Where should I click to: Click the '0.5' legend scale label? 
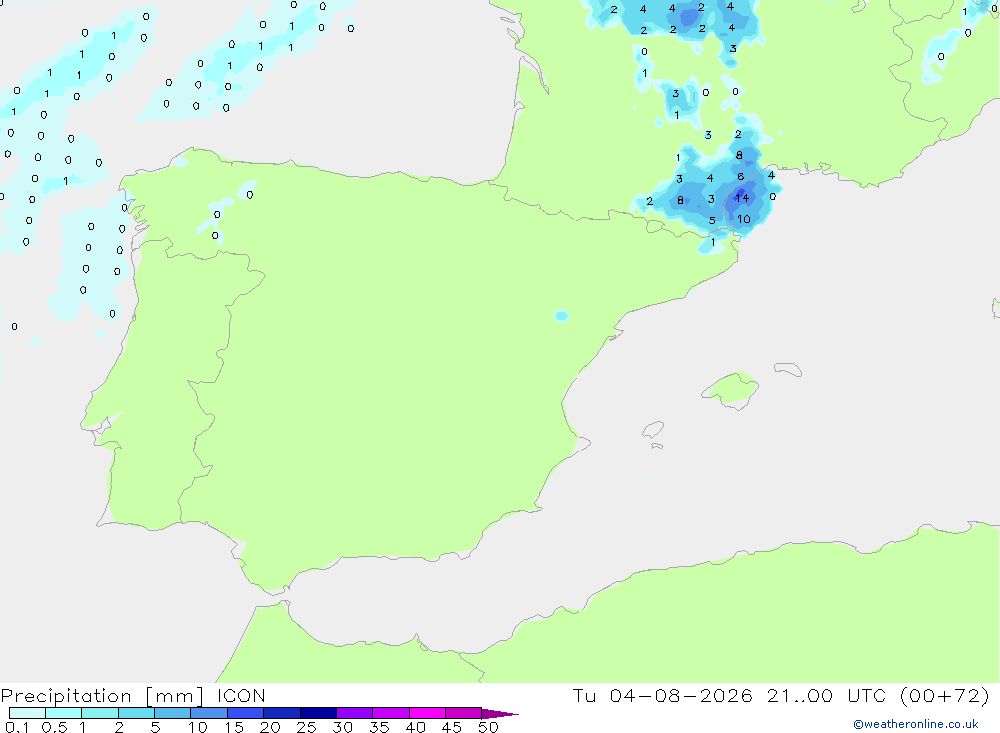[x=55, y=727]
